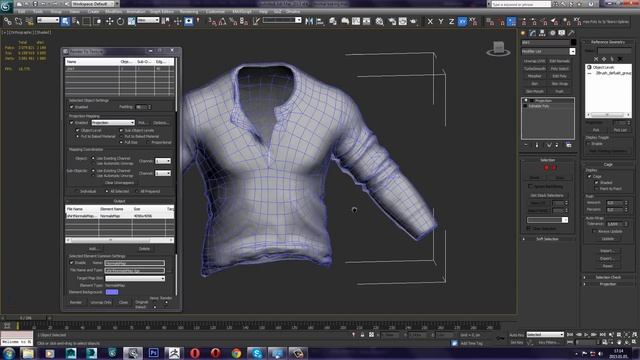
Task: Toggle Sub-Object Levels checkbox
Action: click(x=121, y=130)
